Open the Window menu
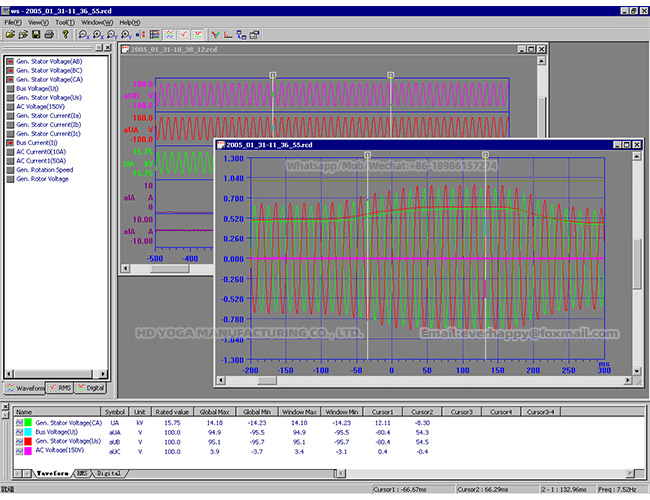650x500 pixels. click(96, 21)
